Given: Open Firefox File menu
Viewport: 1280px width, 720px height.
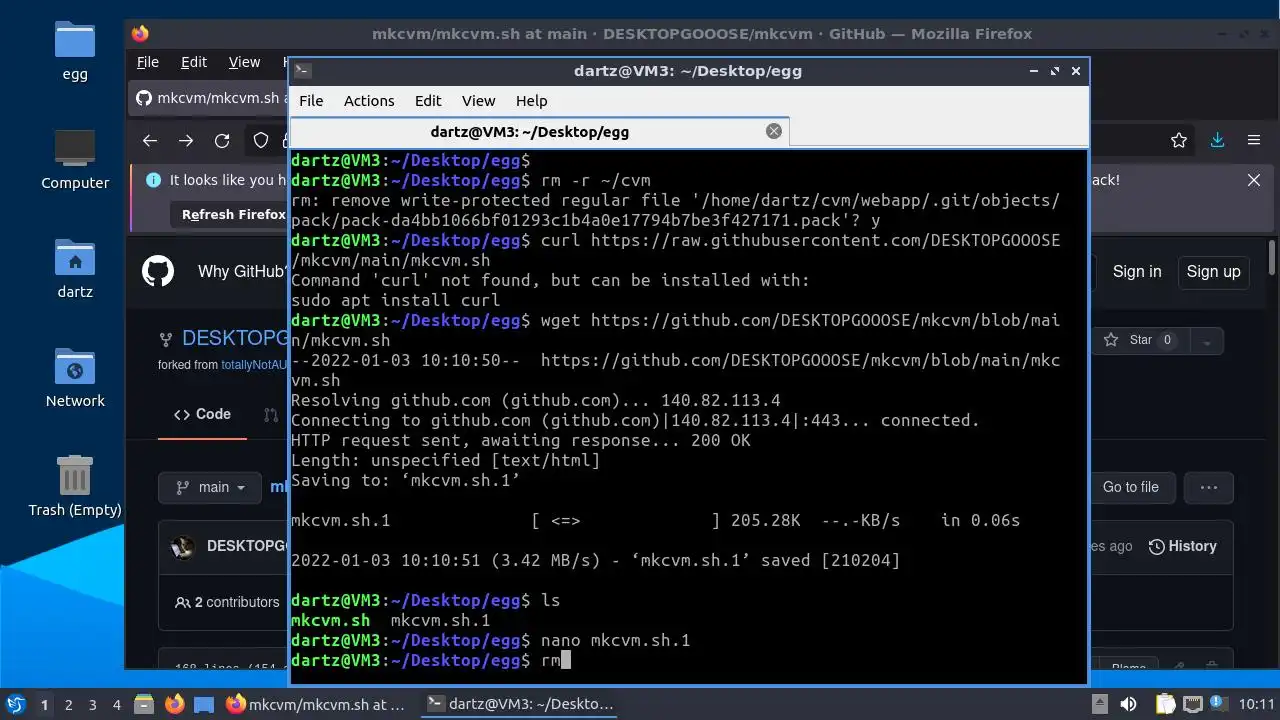Looking at the screenshot, I should [x=148, y=62].
